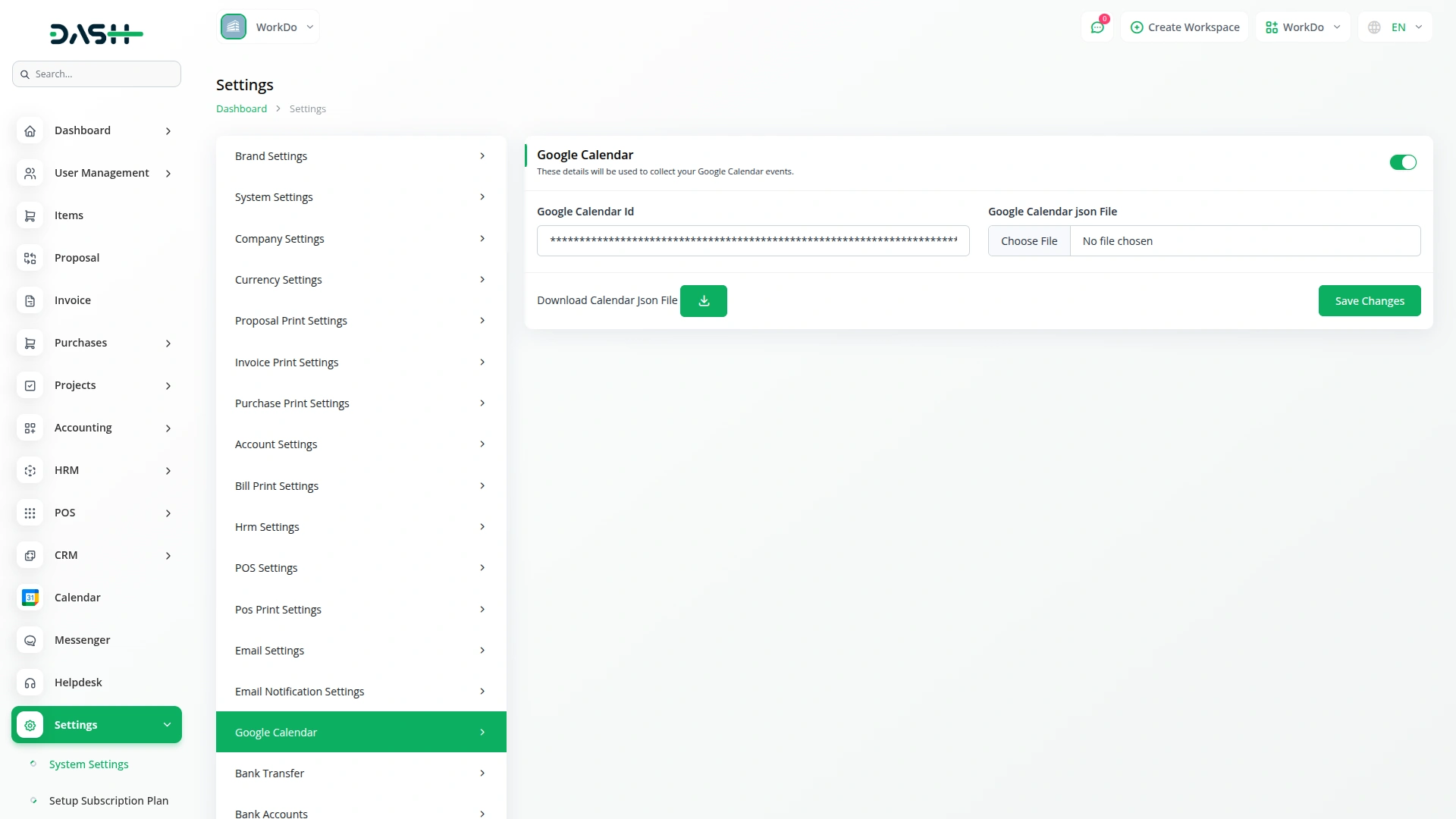The image size is (1456, 819).
Task: Disable the Google Calendar toggle switch
Action: coord(1402,162)
